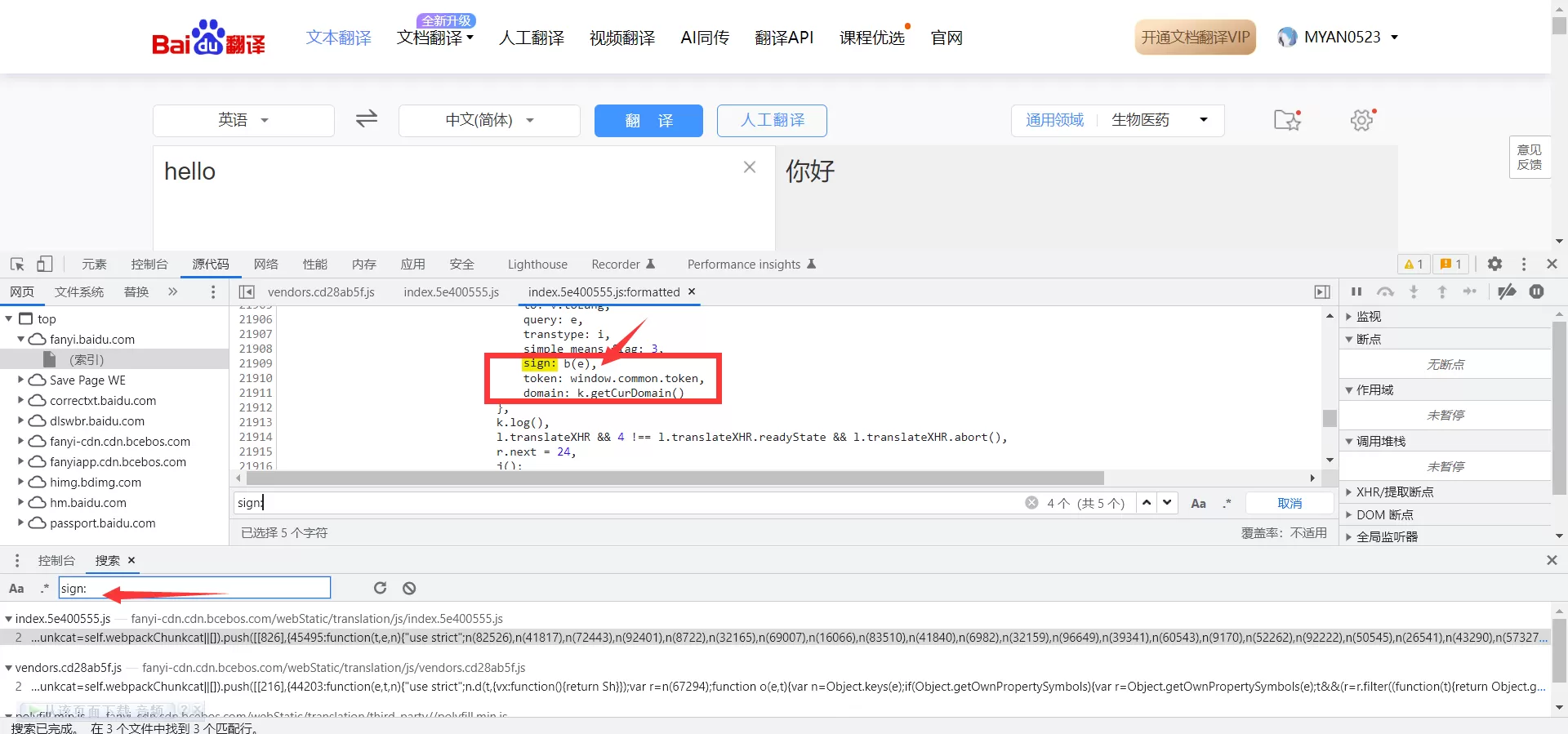Viewport: 1568px width, 734px height.
Task: Click the blue 翻译 button
Action: pos(648,120)
